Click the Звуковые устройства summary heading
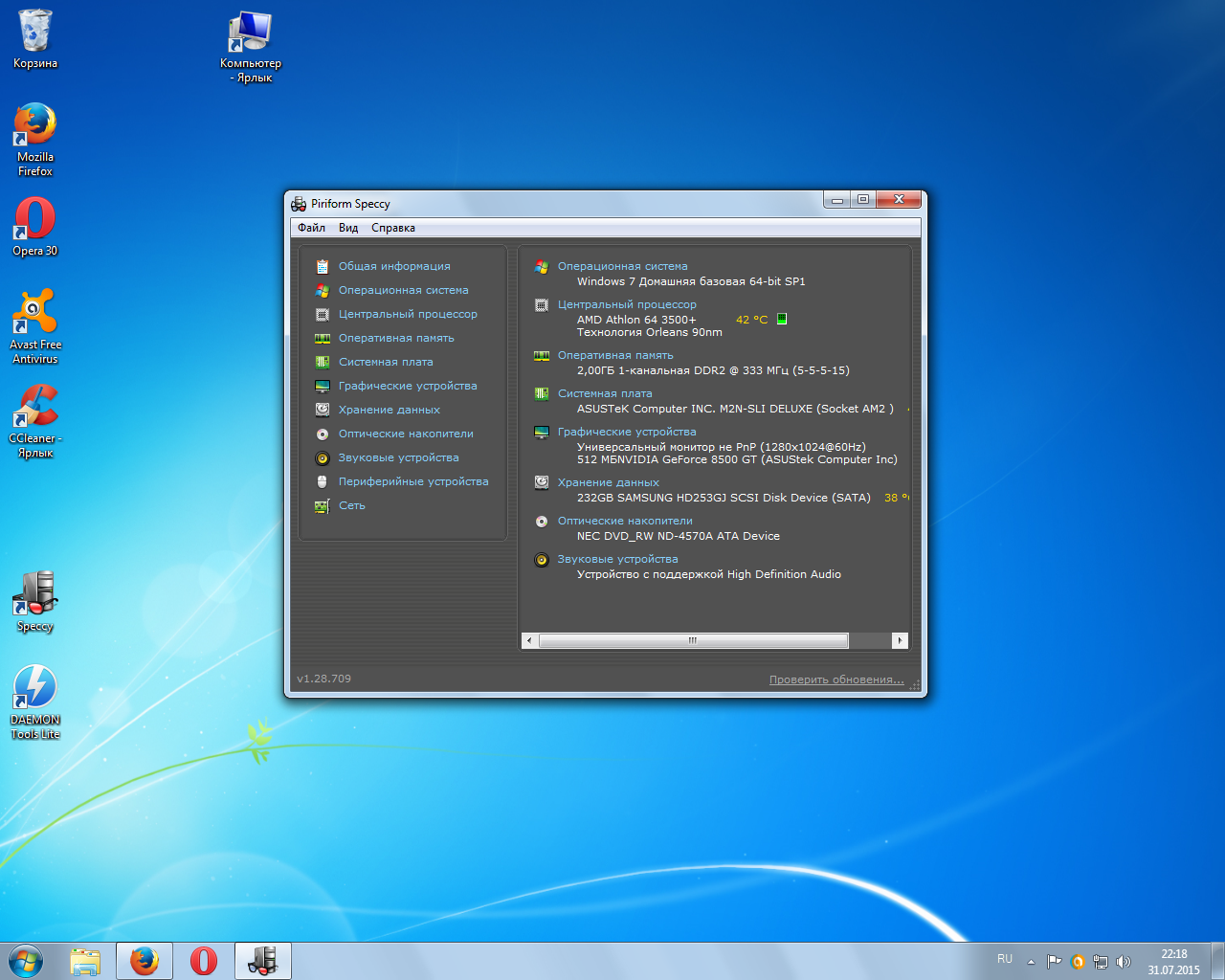The height and width of the screenshot is (980, 1225). [617, 559]
